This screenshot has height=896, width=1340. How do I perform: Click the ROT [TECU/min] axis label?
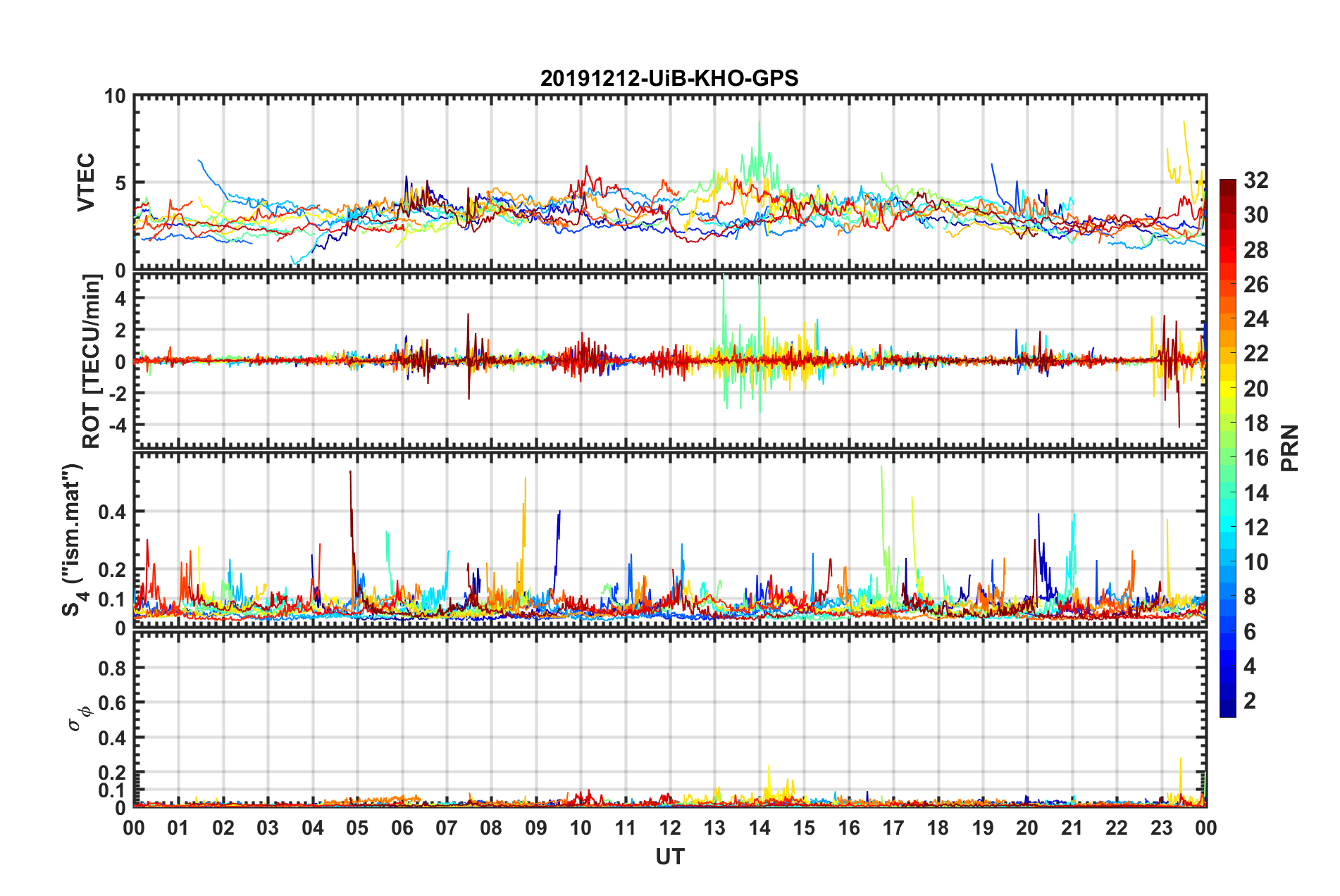(91, 361)
